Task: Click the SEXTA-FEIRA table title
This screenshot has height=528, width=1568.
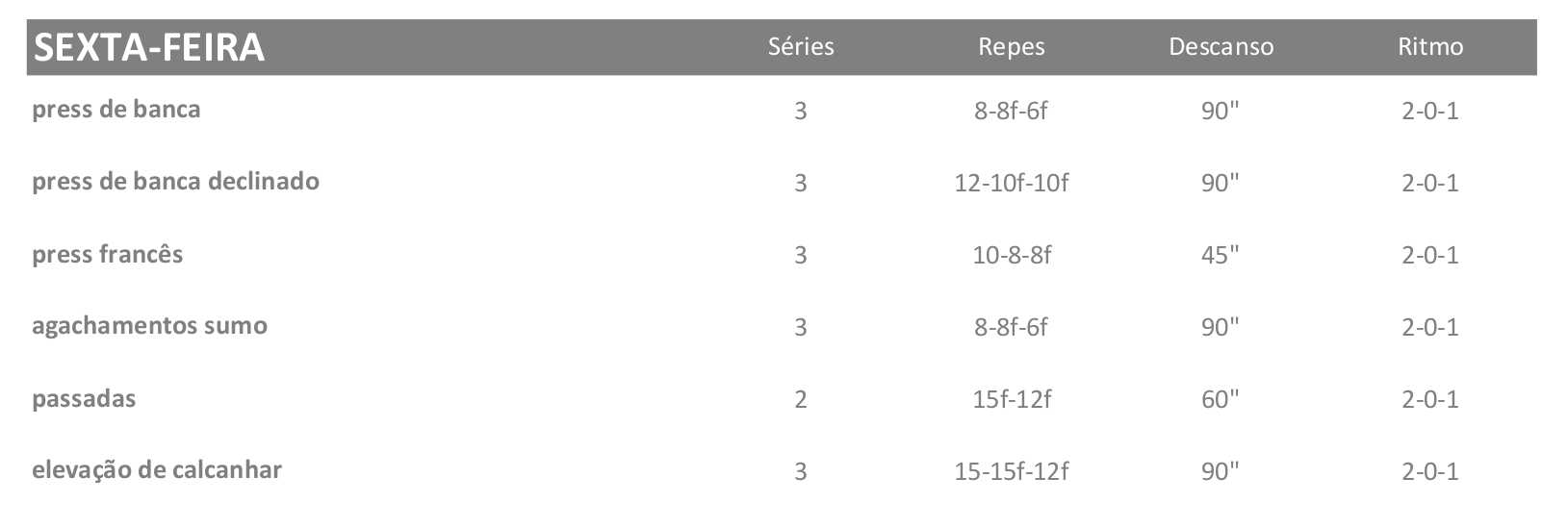Action: pyautogui.click(x=148, y=47)
